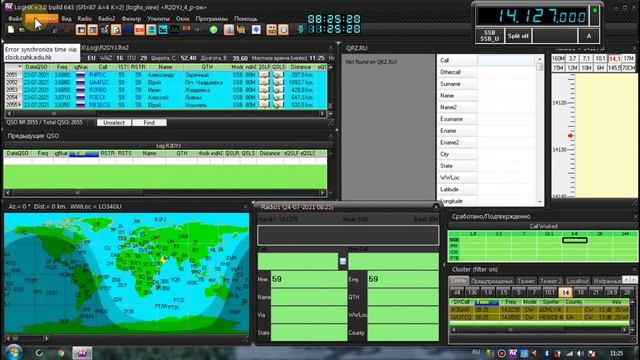
Task: Click the blue sphere toolbar icon
Action: (256, 30)
